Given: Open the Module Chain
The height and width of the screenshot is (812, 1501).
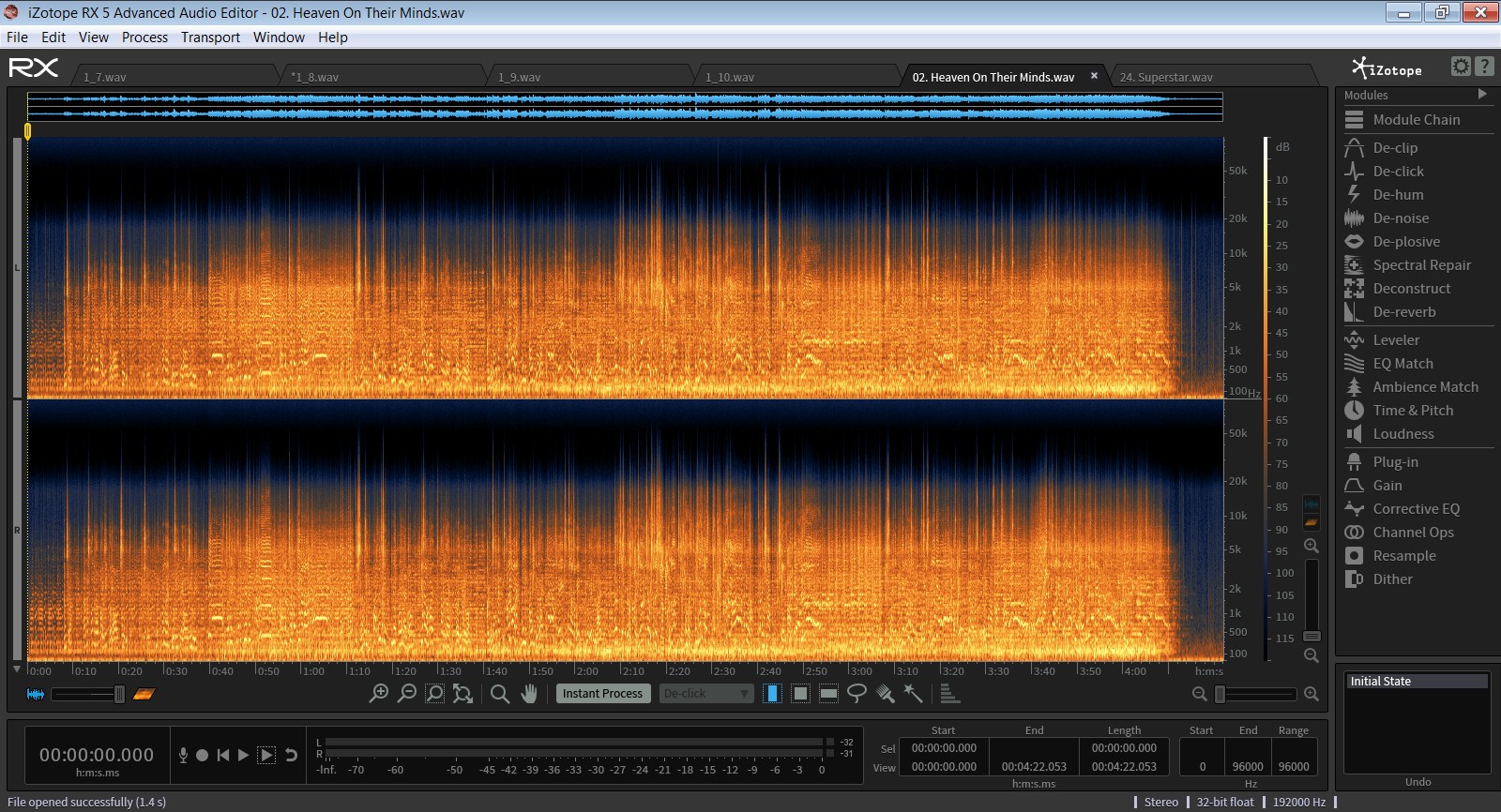Looking at the screenshot, I should click(x=1417, y=120).
